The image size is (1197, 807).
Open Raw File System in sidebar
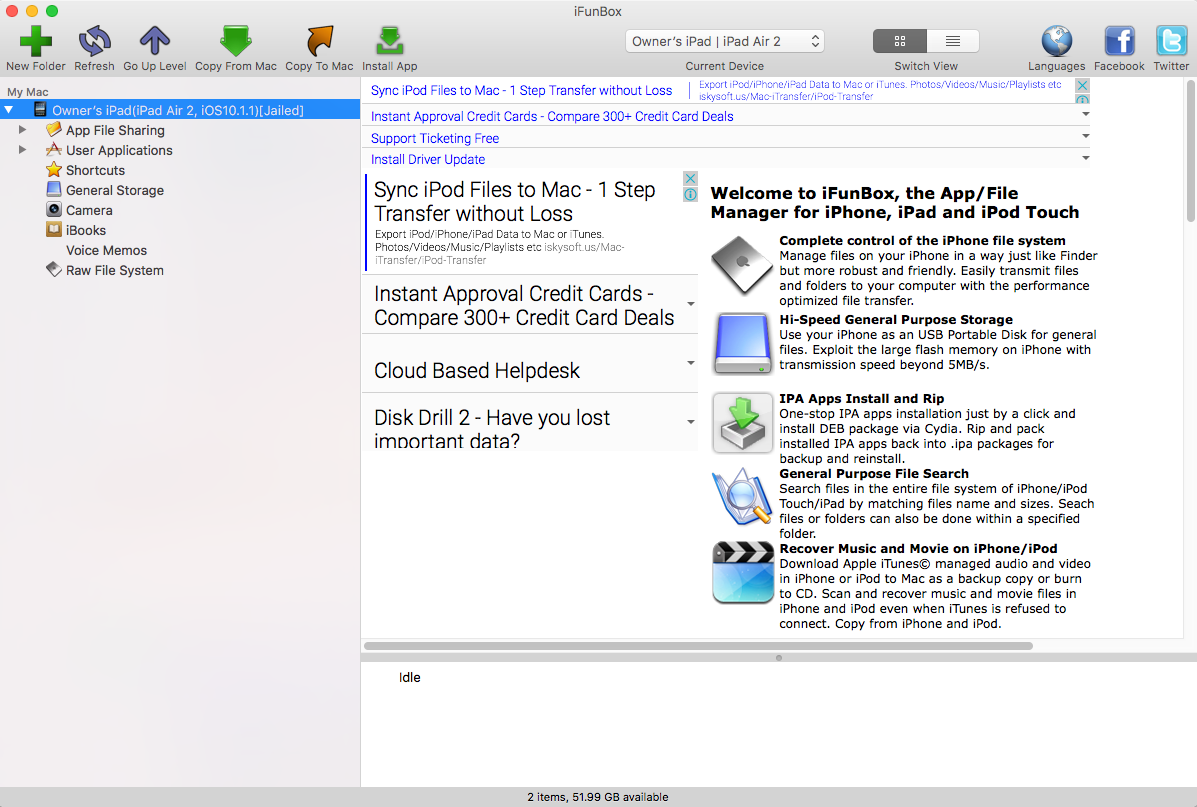click(115, 270)
